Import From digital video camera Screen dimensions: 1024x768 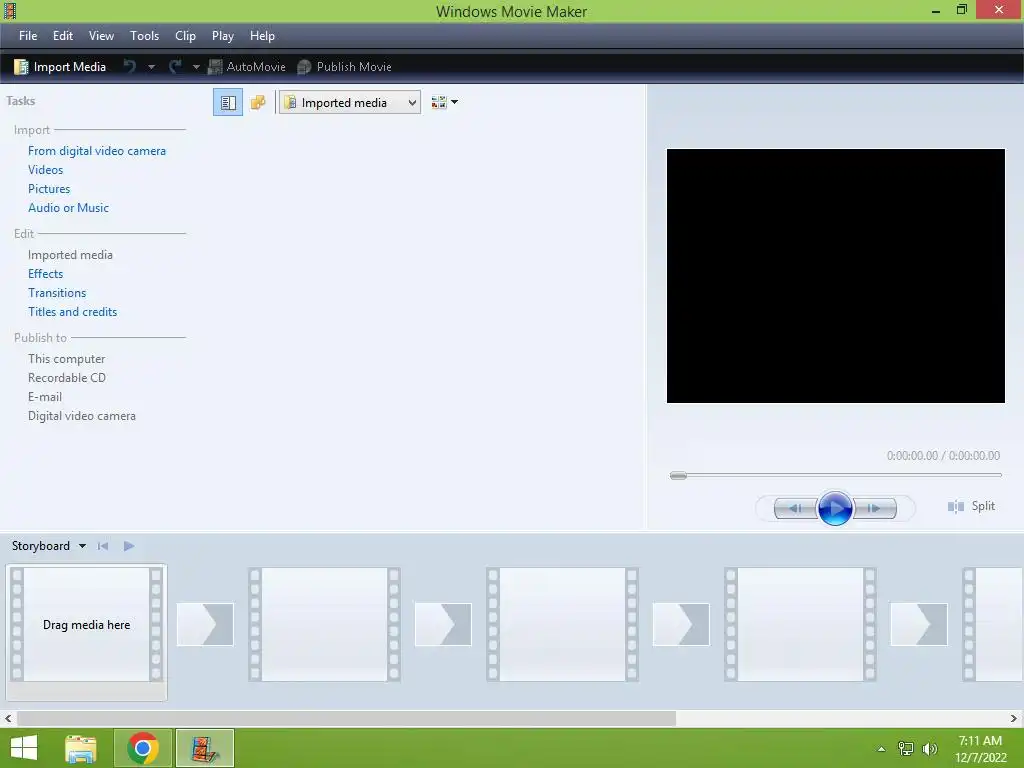coord(97,151)
